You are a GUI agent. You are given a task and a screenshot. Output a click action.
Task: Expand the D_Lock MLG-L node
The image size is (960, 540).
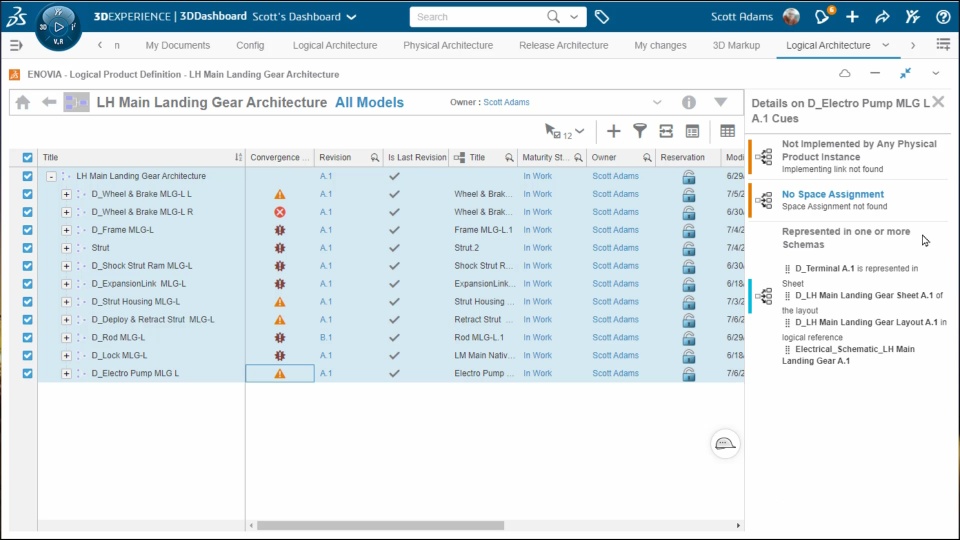click(x=66, y=356)
